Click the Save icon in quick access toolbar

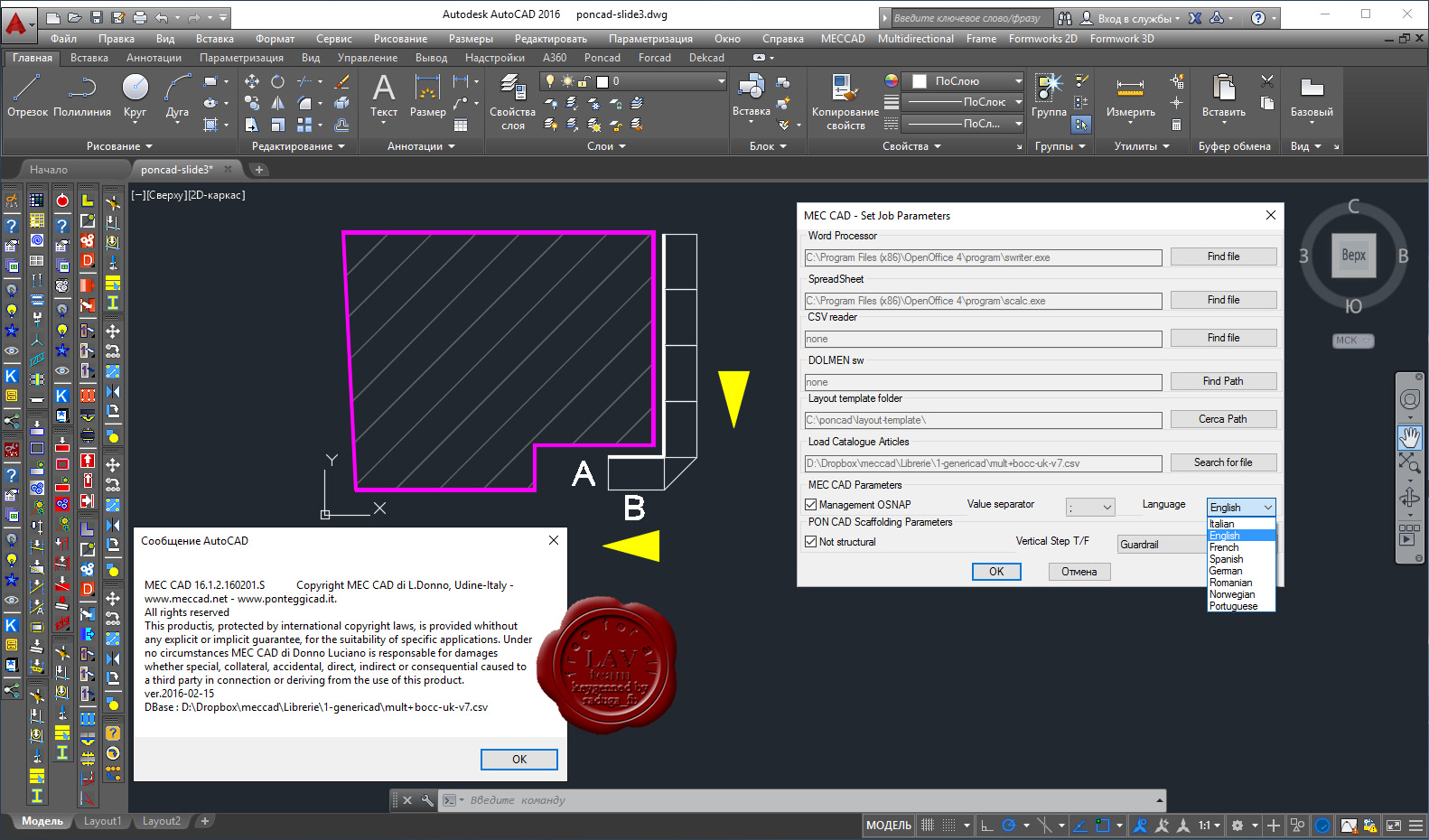pyautogui.click(x=97, y=17)
